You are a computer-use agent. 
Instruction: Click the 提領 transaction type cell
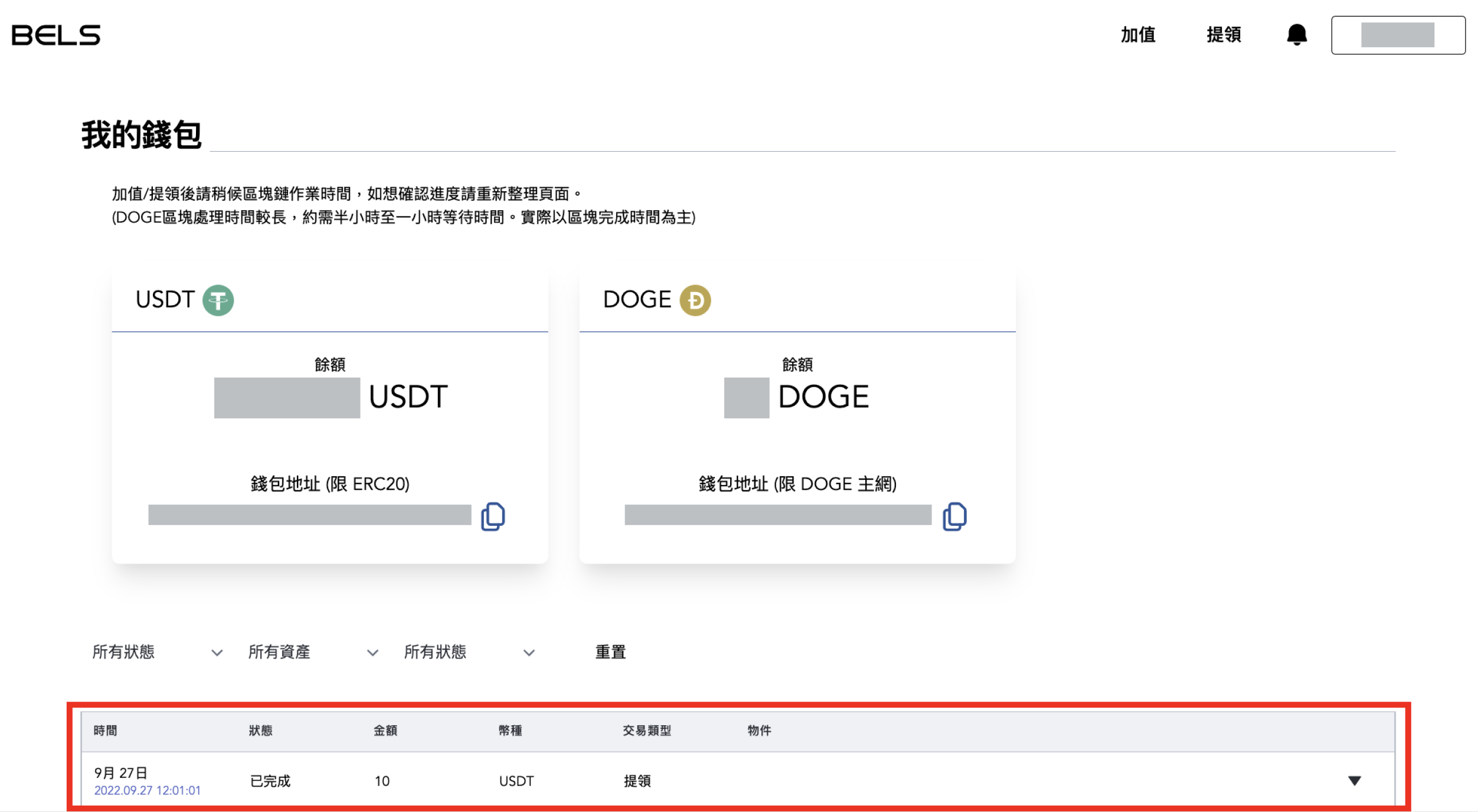tap(637, 781)
